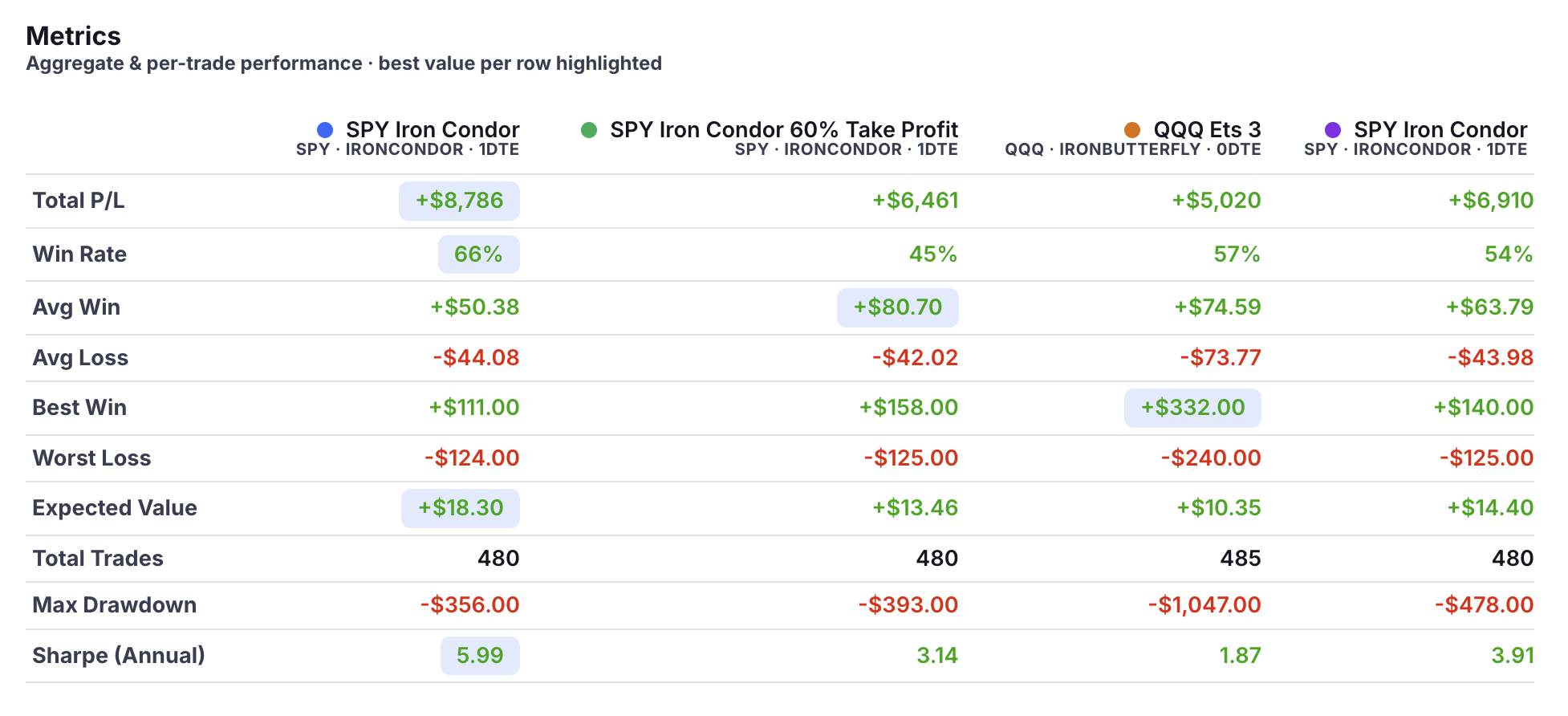Click the -$44.08 average loss value
Screen dimensions: 1568x716
[477, 358]
